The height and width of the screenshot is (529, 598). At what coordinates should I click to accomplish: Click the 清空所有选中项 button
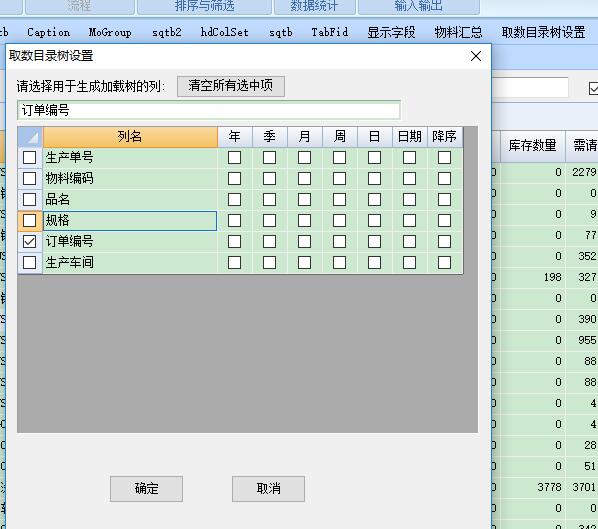pos(231,86)
